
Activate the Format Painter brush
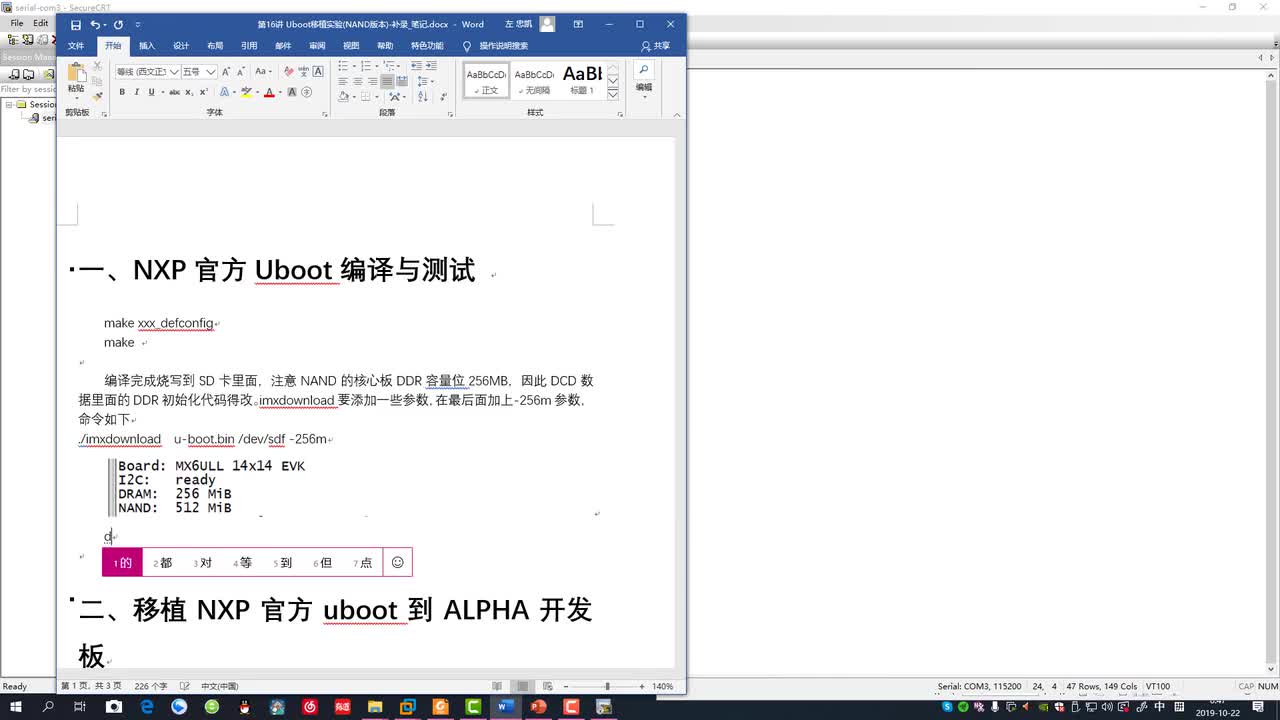click(x=97, y=96)
